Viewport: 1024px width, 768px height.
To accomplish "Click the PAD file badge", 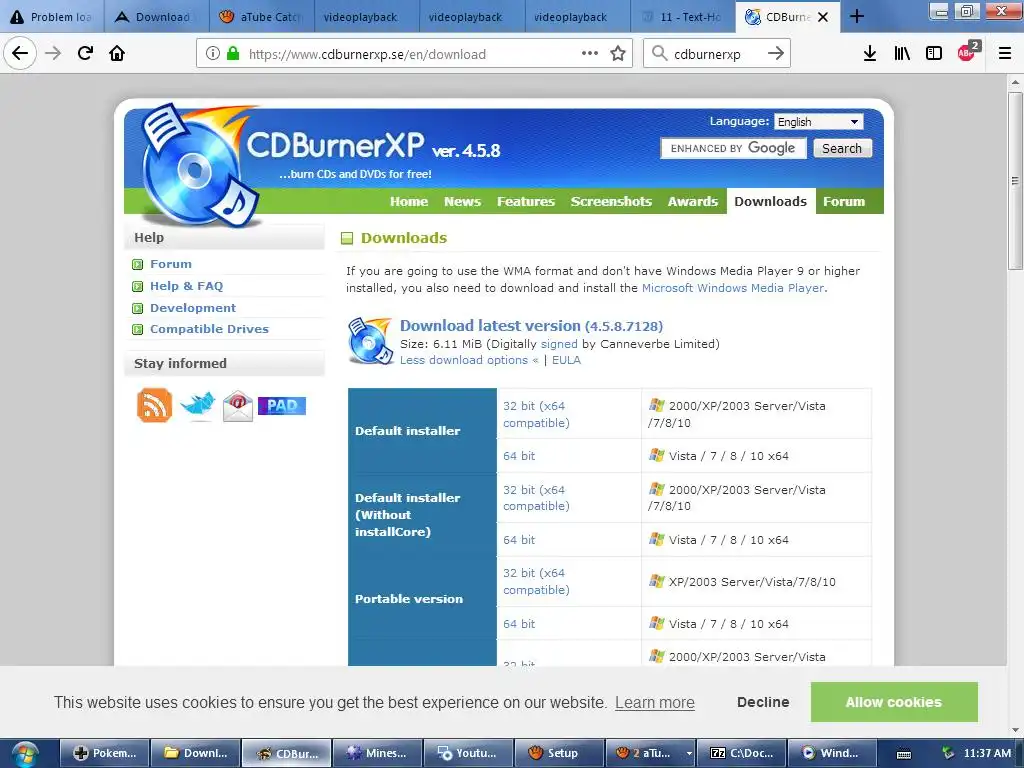I will click(281, 406).
